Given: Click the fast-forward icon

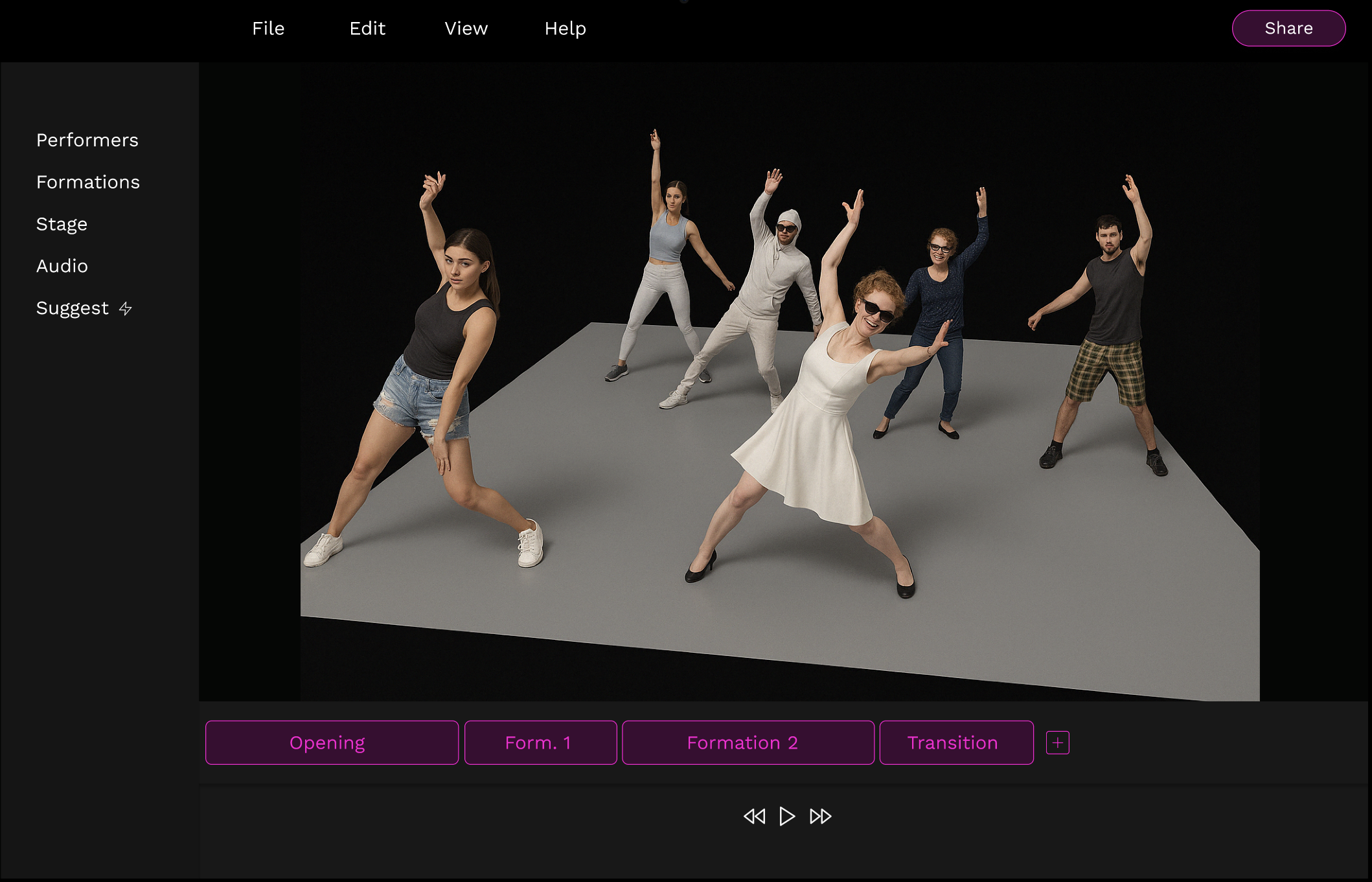Looking at the screenshot, I should coord(820,816).
